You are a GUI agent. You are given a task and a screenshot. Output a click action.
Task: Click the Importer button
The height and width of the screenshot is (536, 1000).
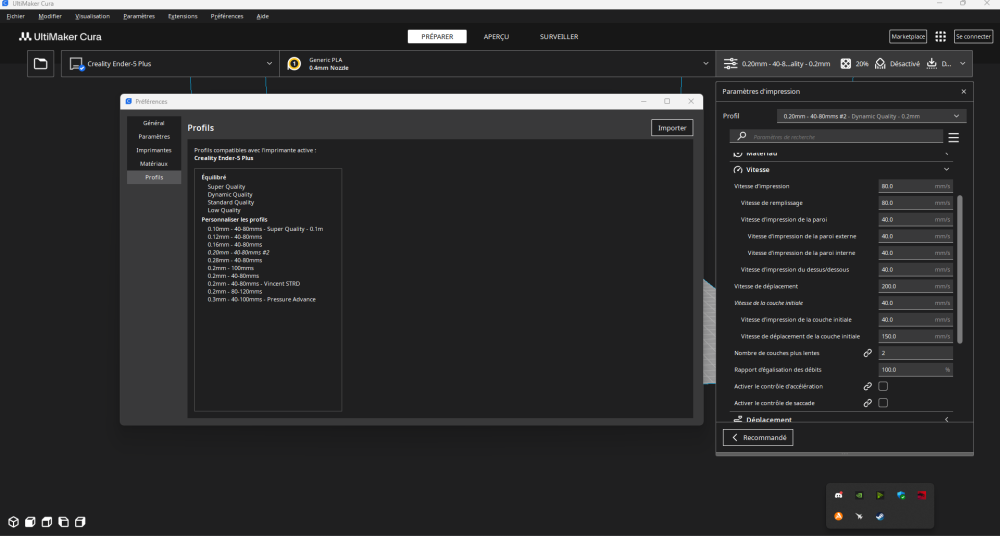coord(672,128)
